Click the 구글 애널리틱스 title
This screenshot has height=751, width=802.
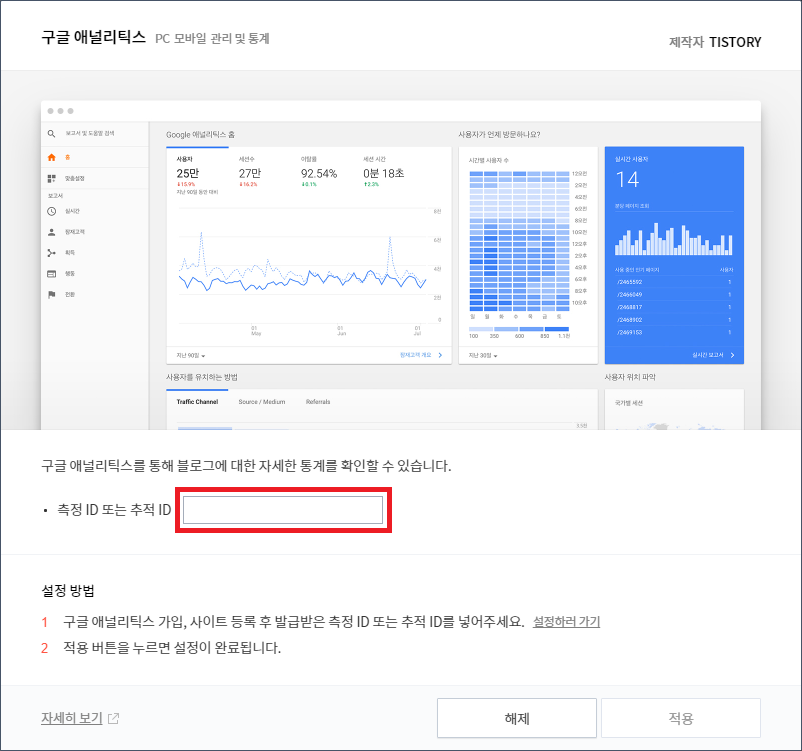pyautogui.click(x=94, y=37)
